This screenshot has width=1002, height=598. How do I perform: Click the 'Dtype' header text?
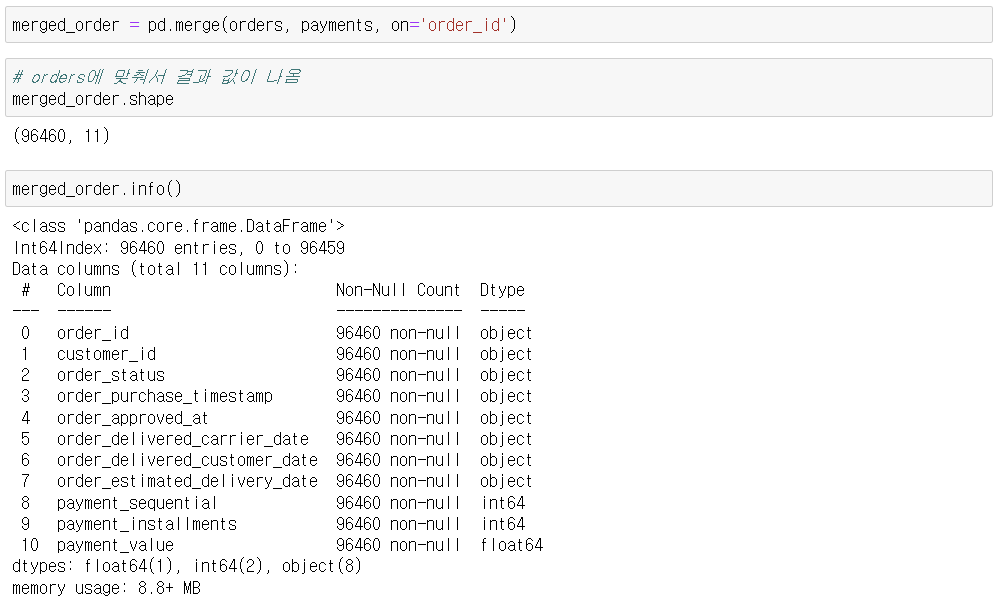tap(502, 290)
